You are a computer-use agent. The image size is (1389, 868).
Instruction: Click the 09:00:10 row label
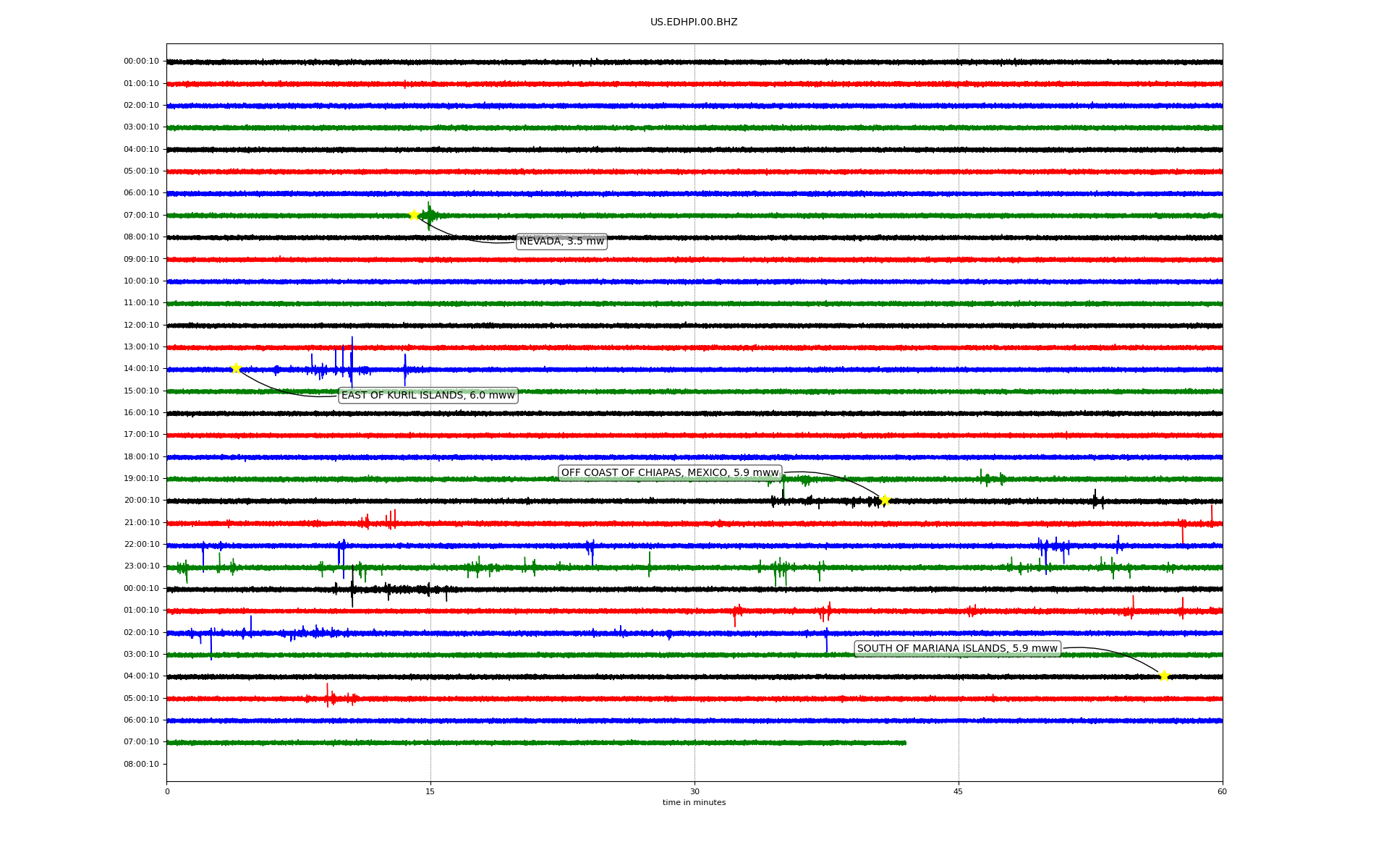141,259
